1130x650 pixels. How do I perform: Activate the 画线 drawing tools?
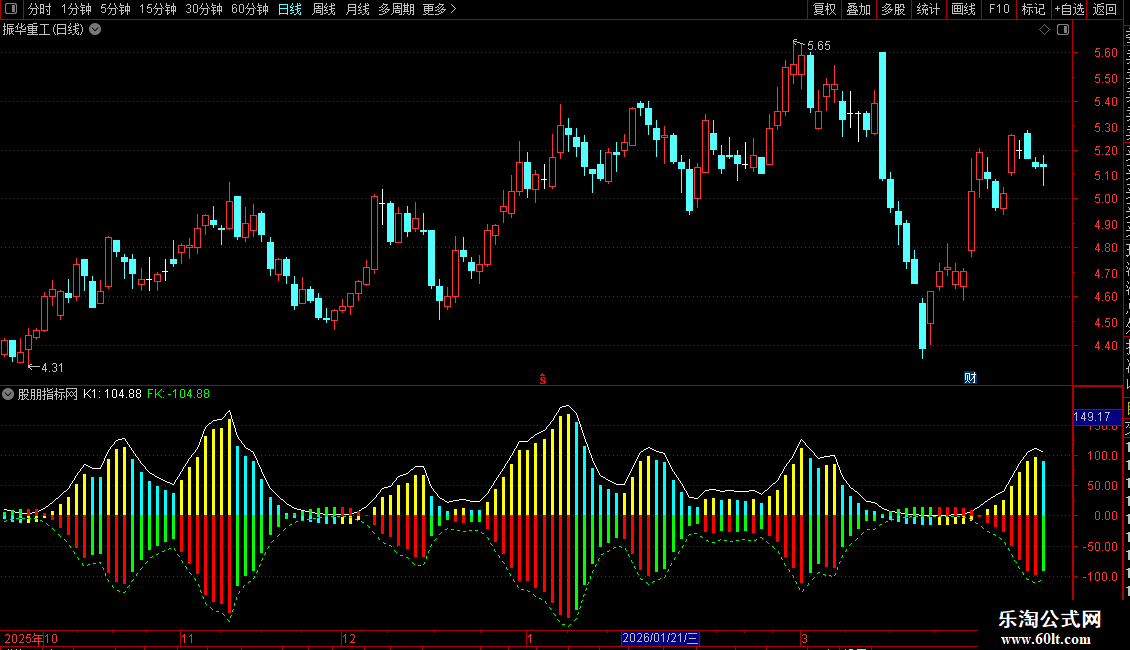click(964, 9)
